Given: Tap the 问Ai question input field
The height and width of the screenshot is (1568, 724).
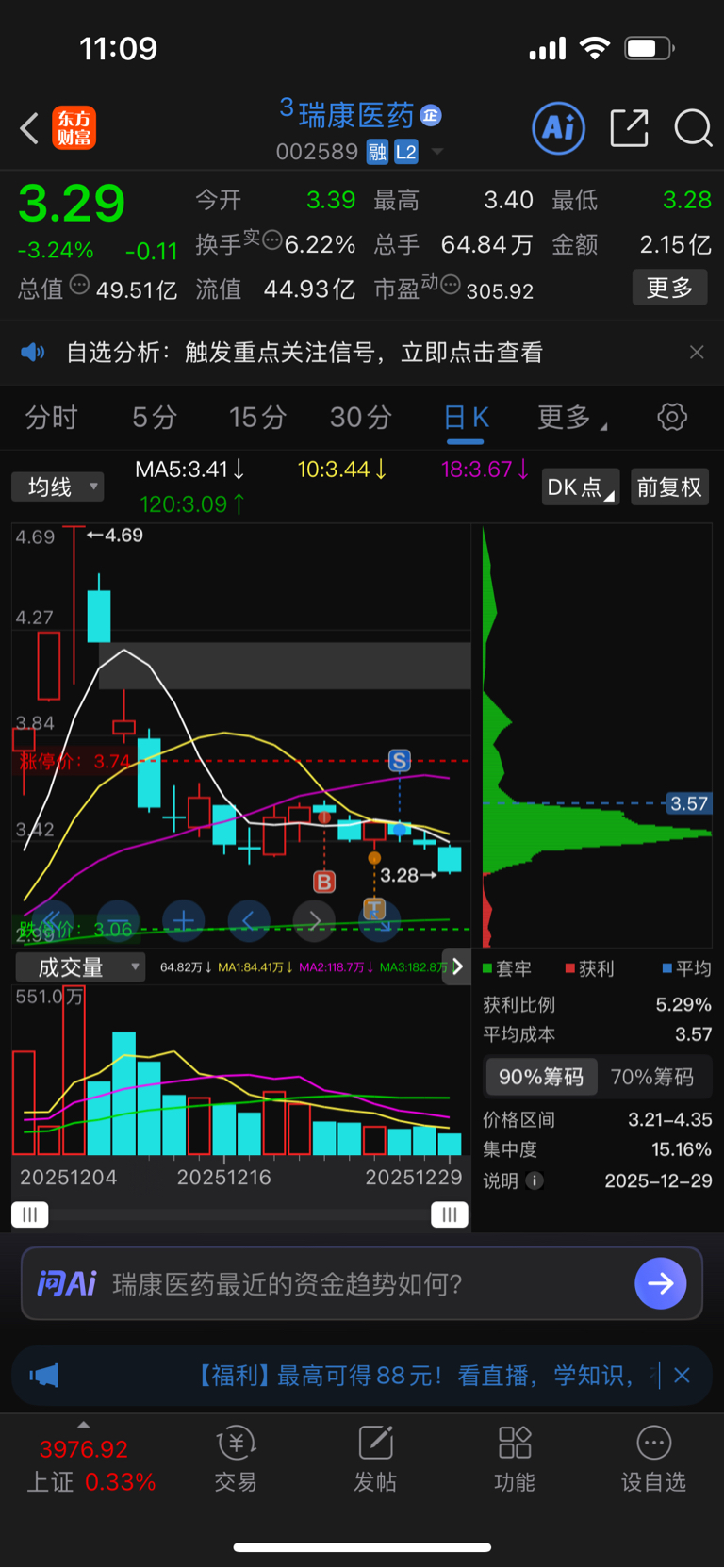Looking at the screenshot, I should (362, 1283).
